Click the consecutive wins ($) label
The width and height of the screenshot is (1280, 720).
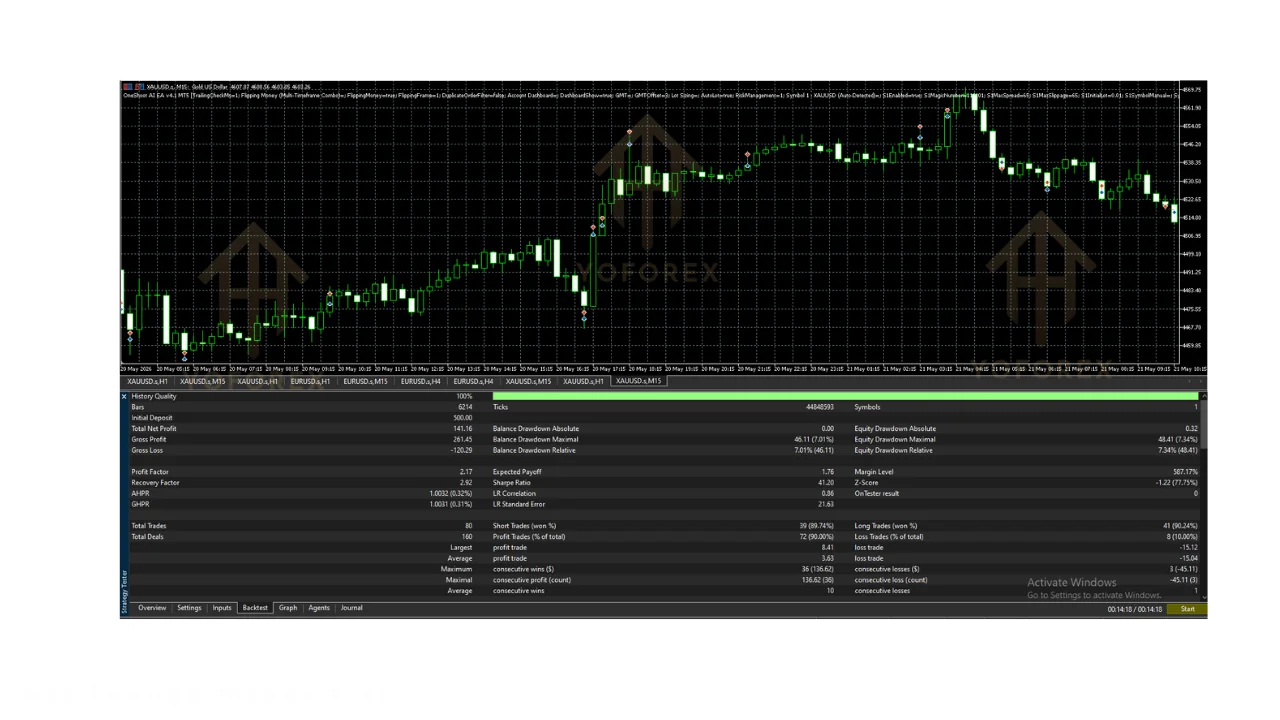pos(524,569)
